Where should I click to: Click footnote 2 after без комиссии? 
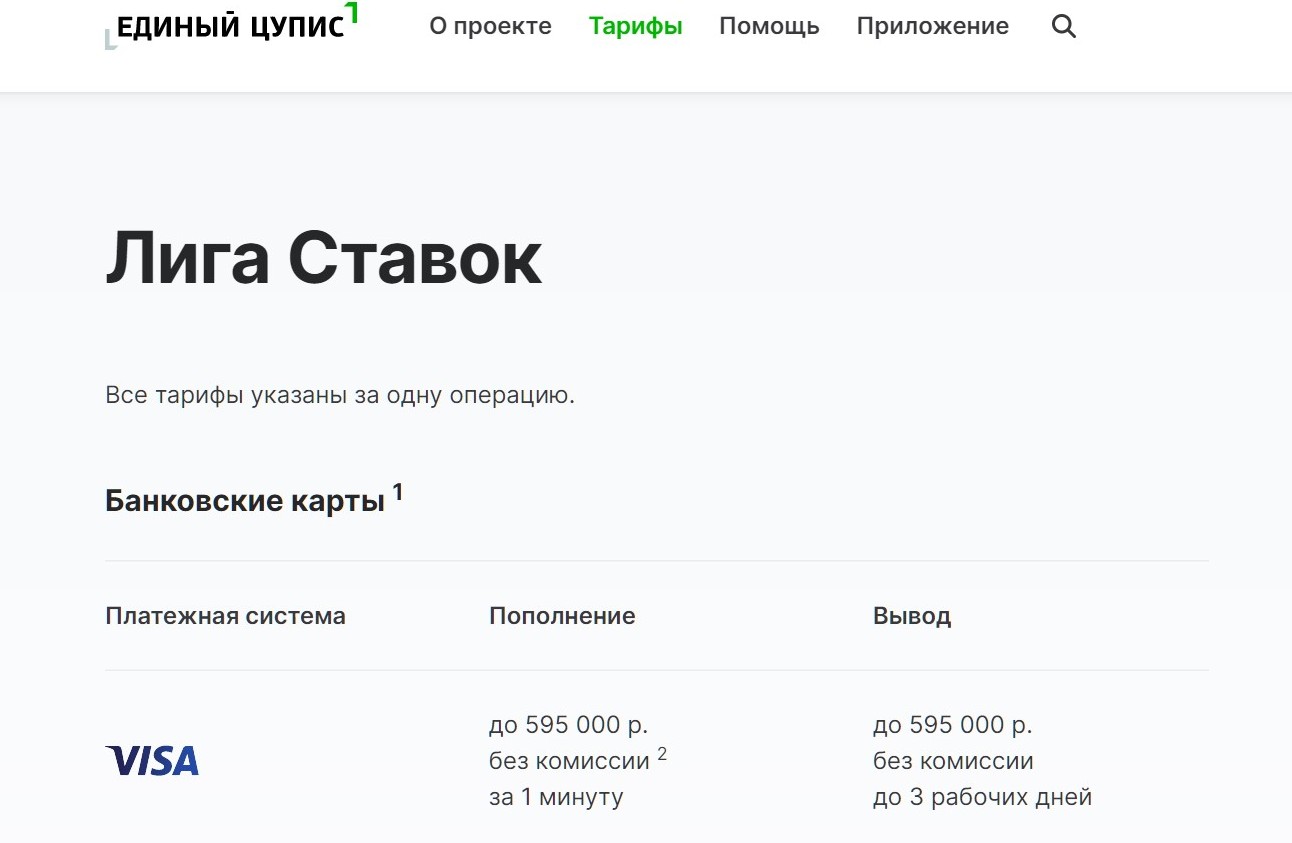pyautogui.click(x=662, y=754)
